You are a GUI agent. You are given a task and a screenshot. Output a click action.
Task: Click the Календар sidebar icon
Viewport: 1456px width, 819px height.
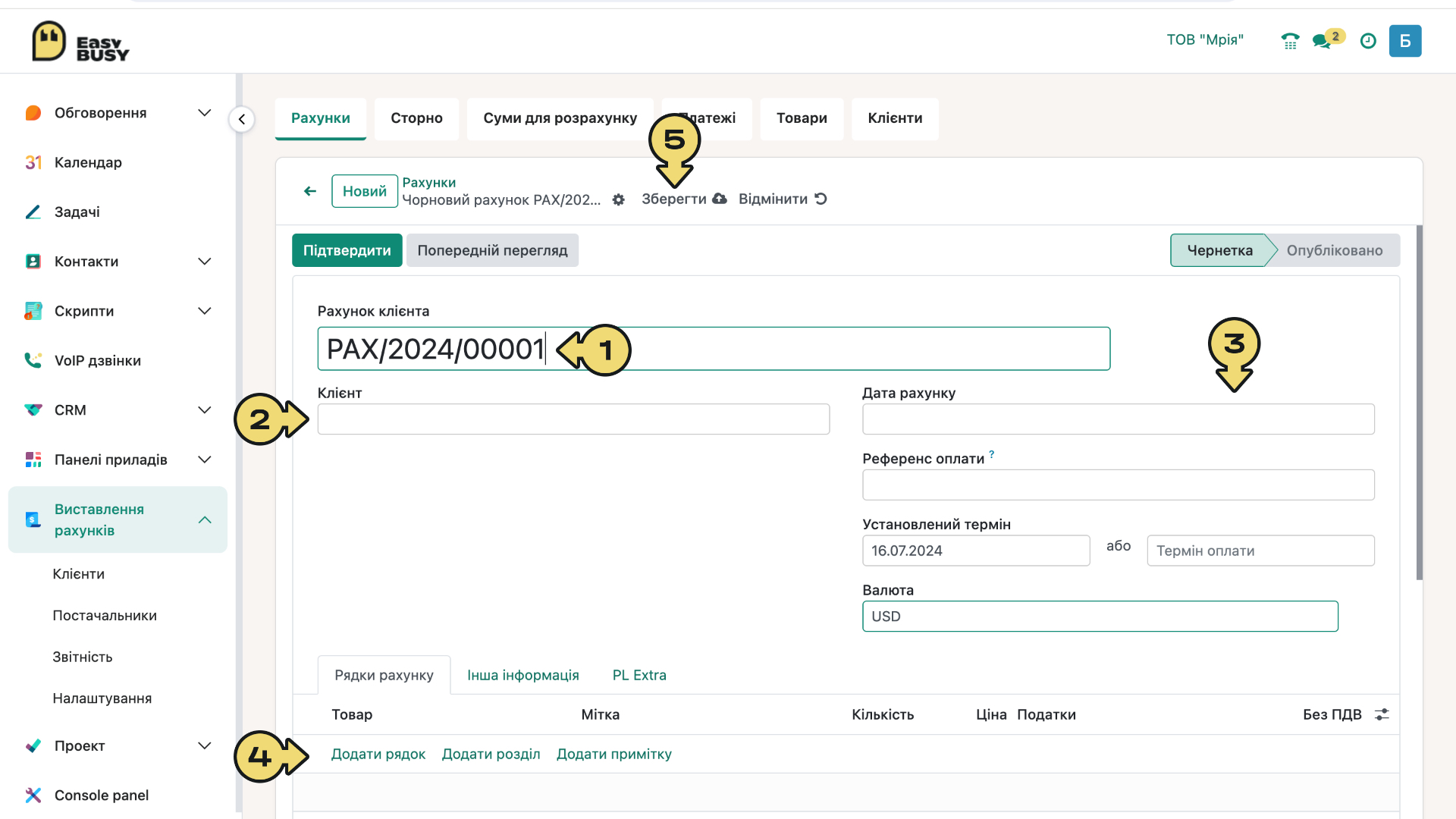pos(33,162)
